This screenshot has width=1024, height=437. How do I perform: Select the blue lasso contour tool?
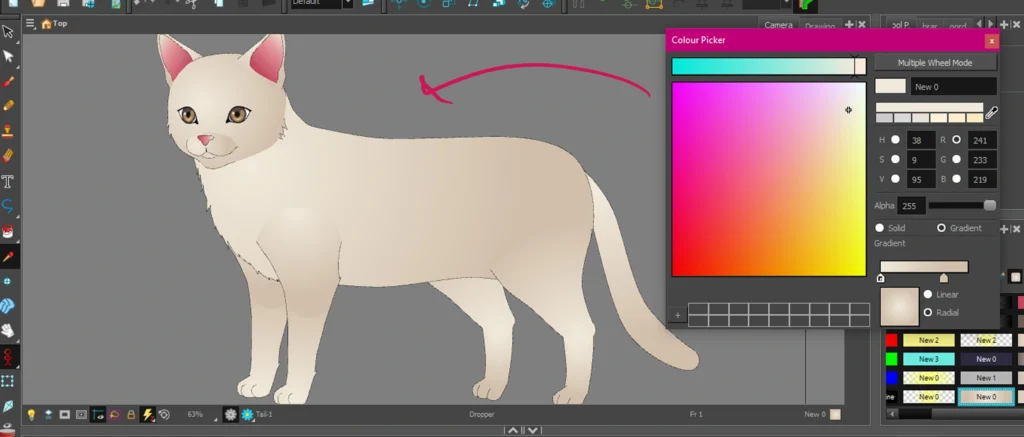(x=8, y=206)
